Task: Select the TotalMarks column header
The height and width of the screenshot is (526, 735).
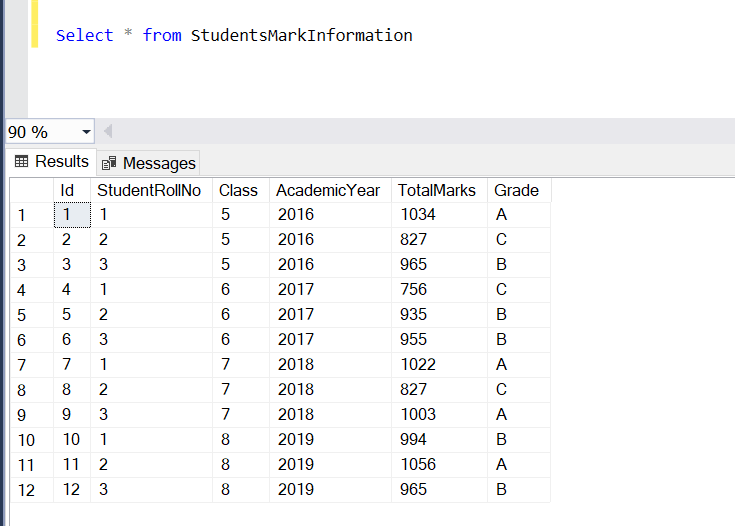Action: 437,190
